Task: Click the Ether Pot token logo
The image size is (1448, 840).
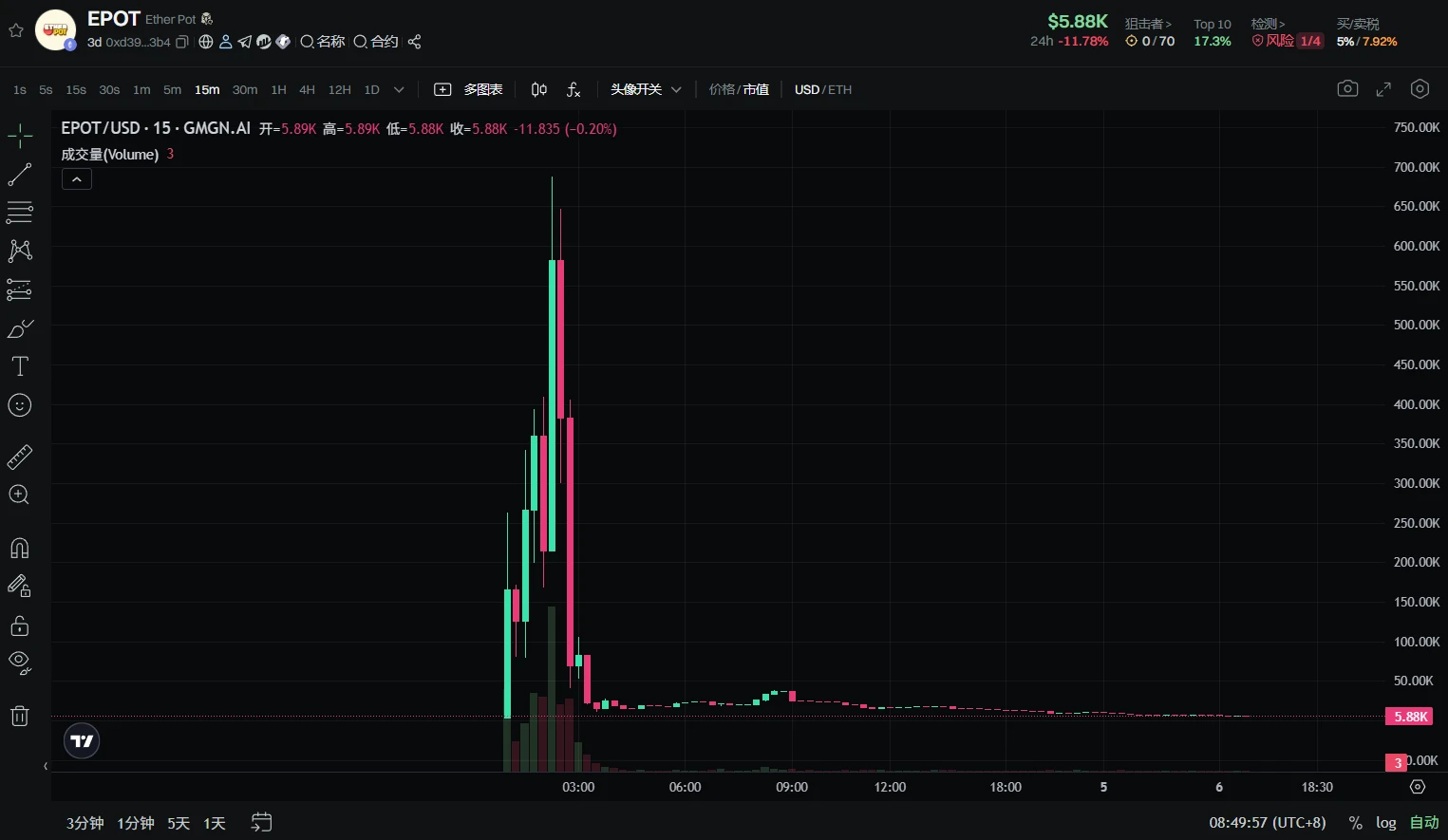Action: click(55, 30)
